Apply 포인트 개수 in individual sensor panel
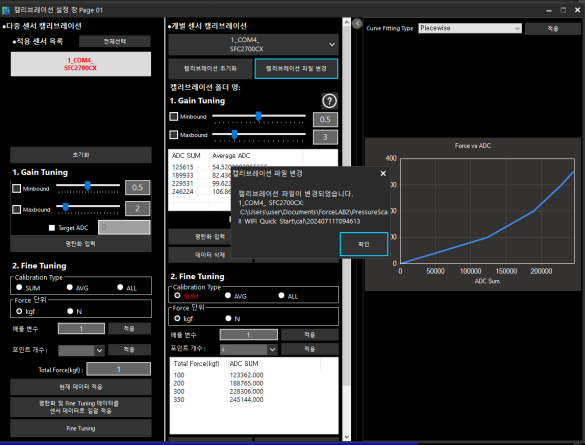Screen dimensions: 585x445 pyautogui.click(x=310, y=349)
